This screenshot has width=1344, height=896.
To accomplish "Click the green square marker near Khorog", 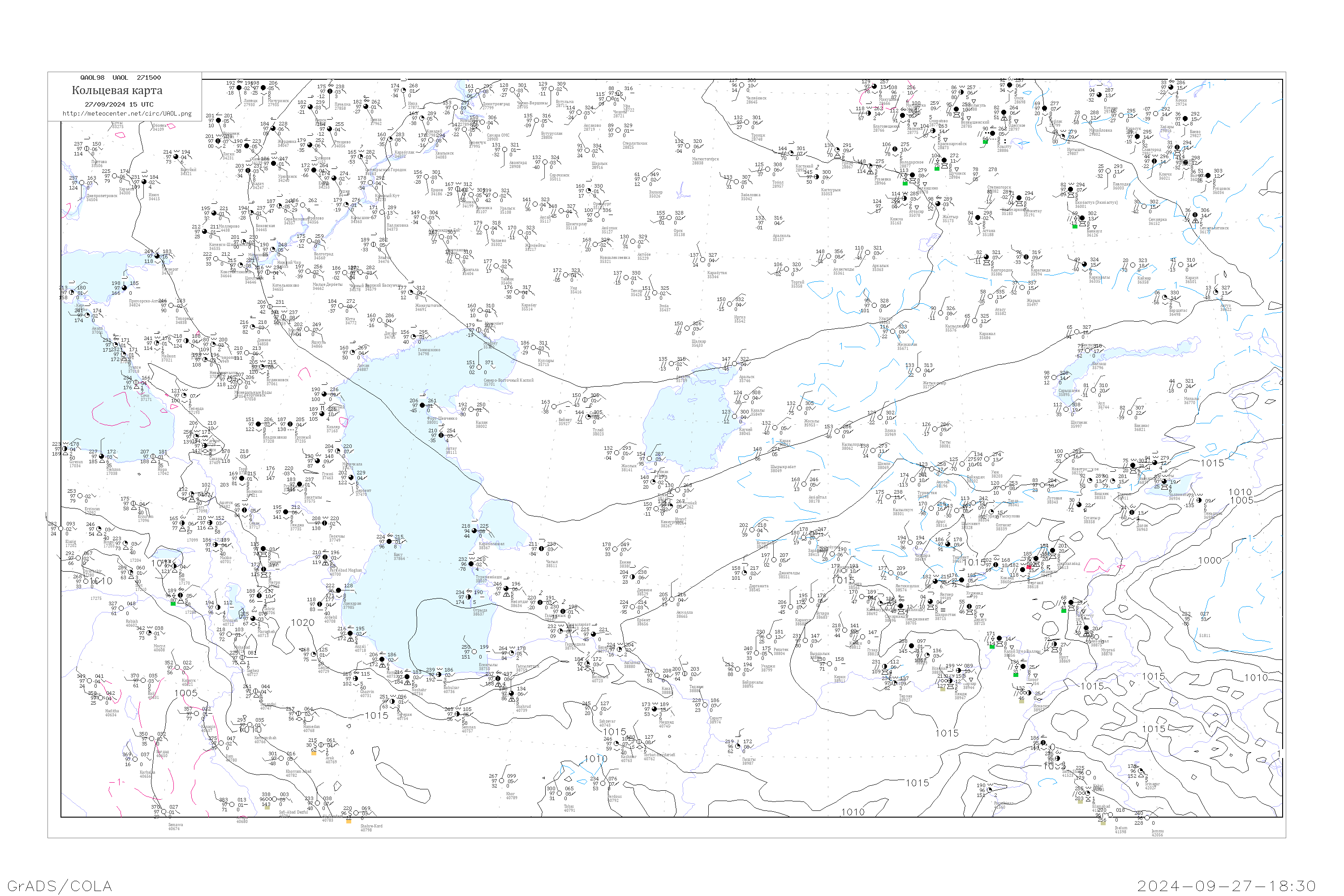I will tap(1016, 675).
